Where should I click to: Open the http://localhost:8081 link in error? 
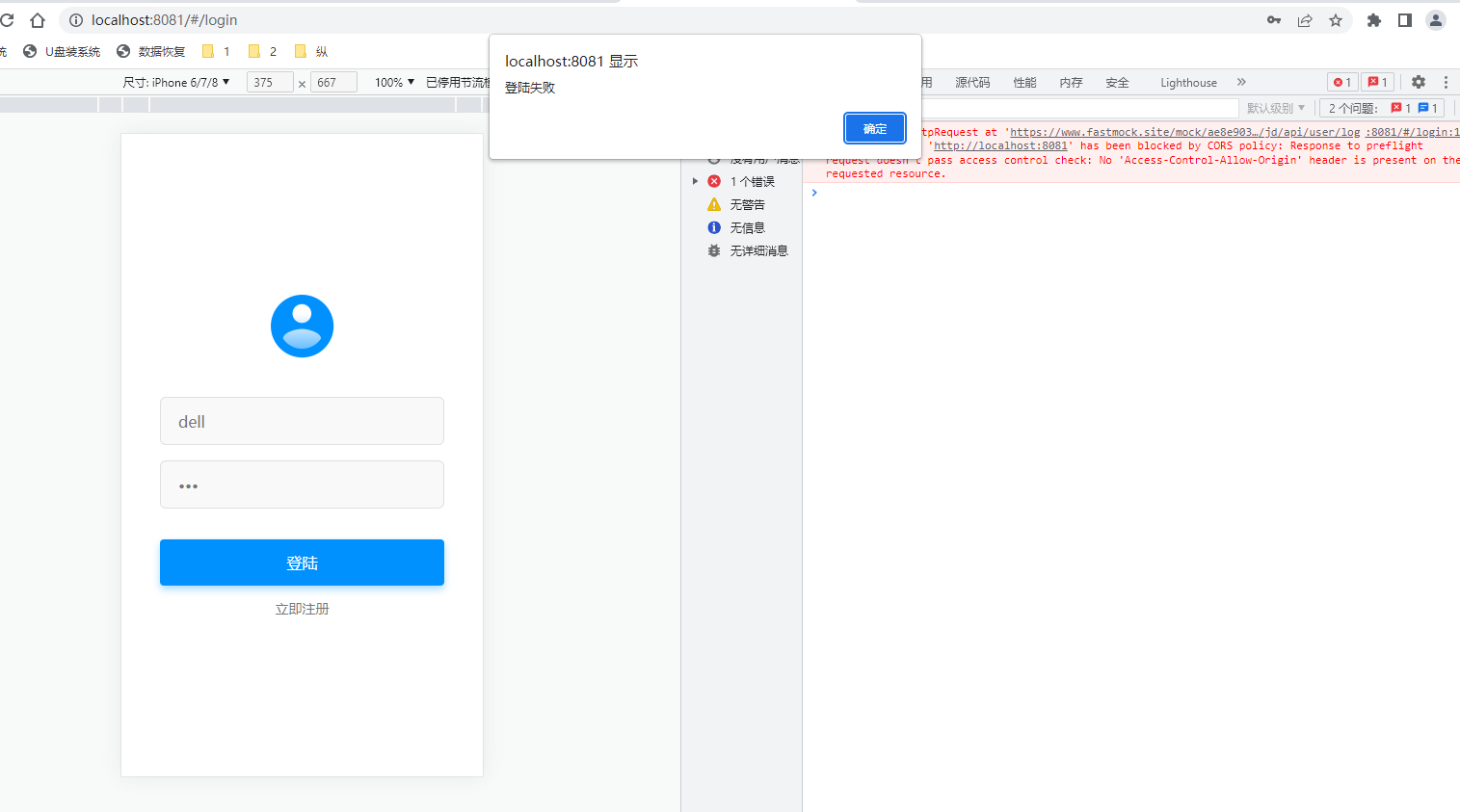[x=1000, y=146]
